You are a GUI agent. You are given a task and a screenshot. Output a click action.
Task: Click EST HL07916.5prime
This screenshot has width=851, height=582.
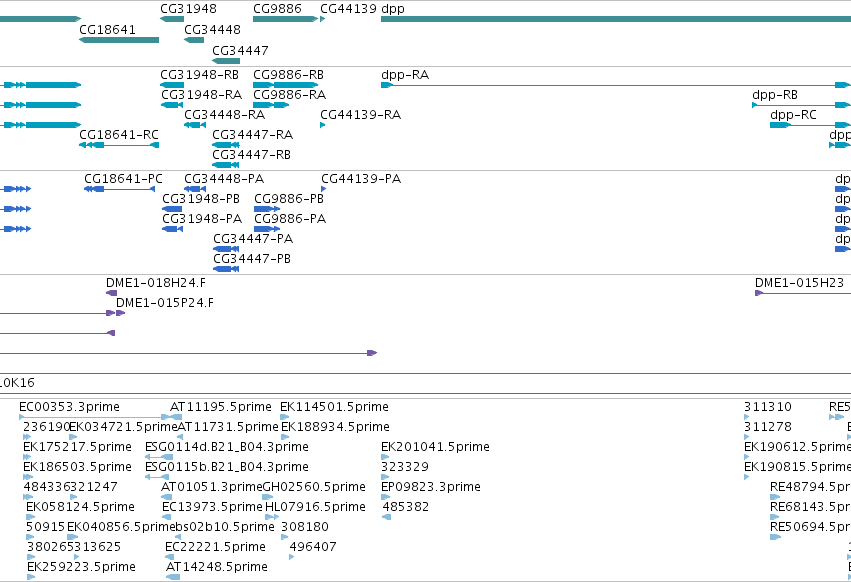tap(315, 507)
